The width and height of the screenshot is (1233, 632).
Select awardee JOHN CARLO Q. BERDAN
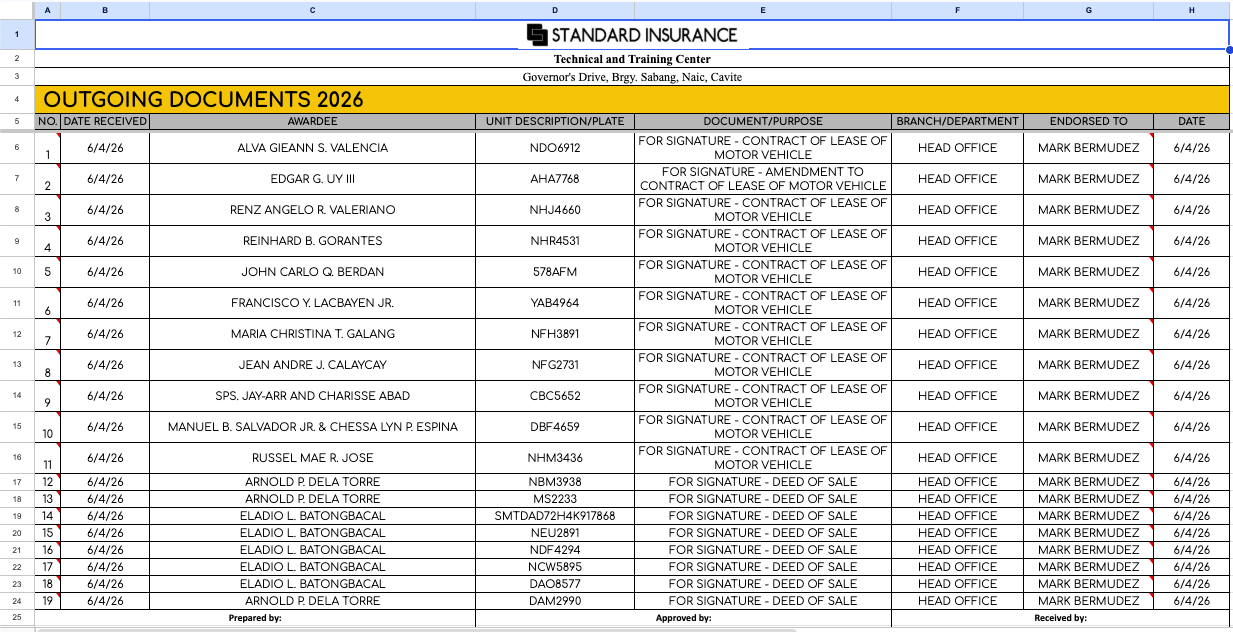pyautogui.click(x=312, y=272)
